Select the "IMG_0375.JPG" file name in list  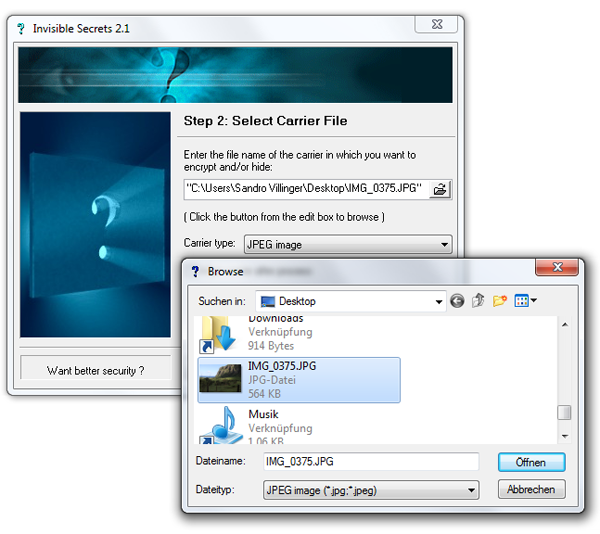[x=282, y=366]
